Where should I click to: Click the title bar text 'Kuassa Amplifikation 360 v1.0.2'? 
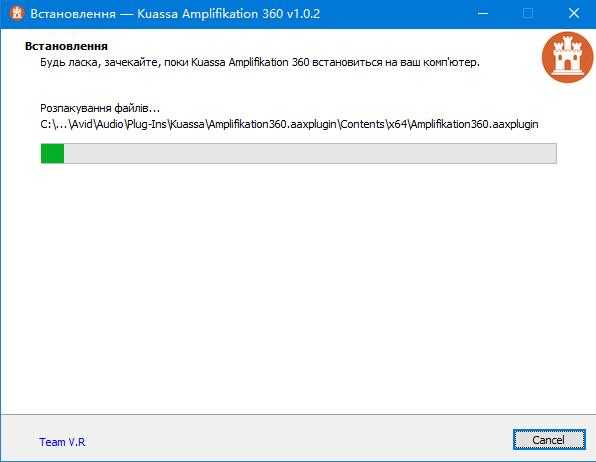(x=228, y=14)
